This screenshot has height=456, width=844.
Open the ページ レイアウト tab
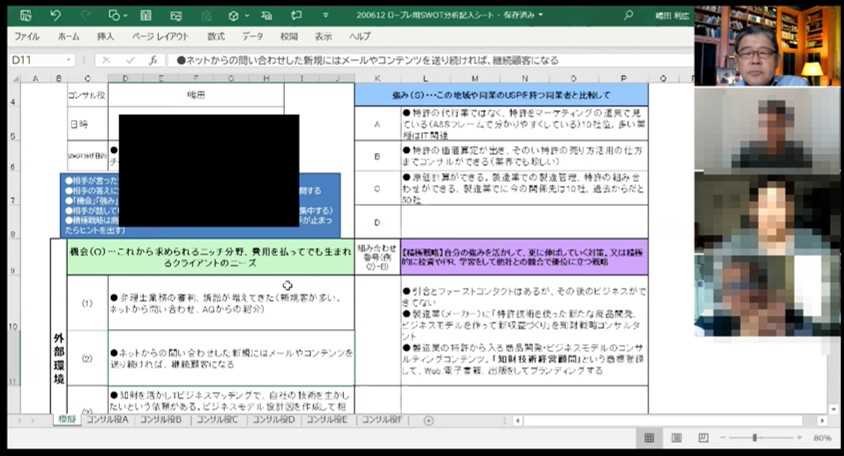click(x=160, y=36)
